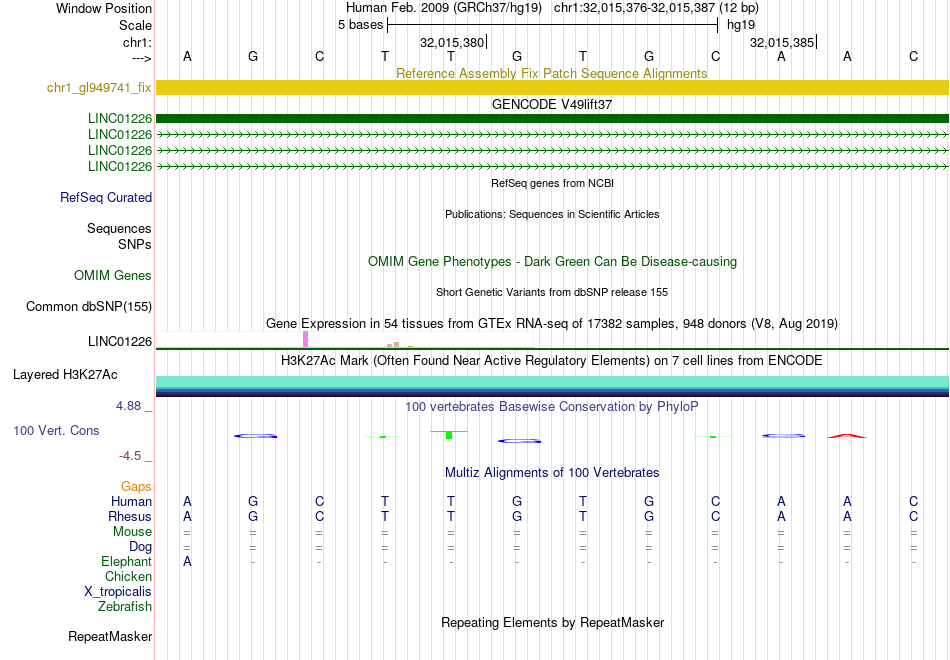Click the 'chr1:32,015,376-32,015,387 (12 bp)' position text
The width and height of the screenshot is (950, 660).
tap(656, 8)
